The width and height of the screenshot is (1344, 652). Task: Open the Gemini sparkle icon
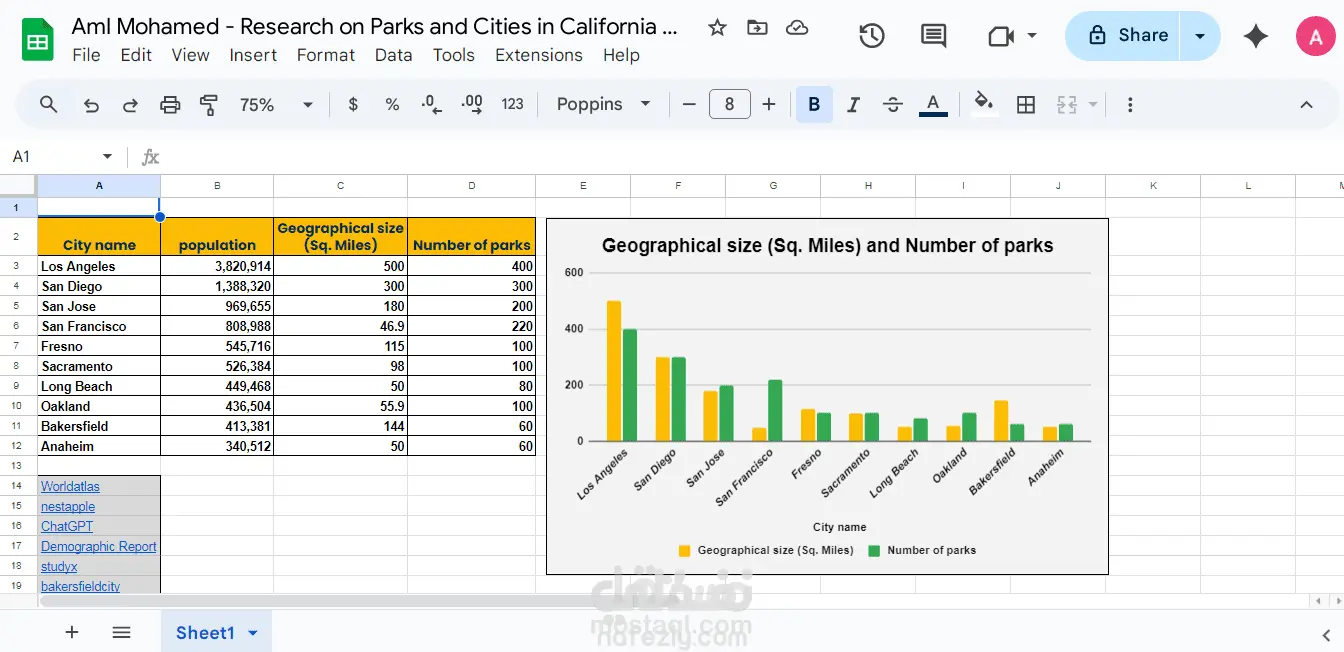coord(1256,36)
